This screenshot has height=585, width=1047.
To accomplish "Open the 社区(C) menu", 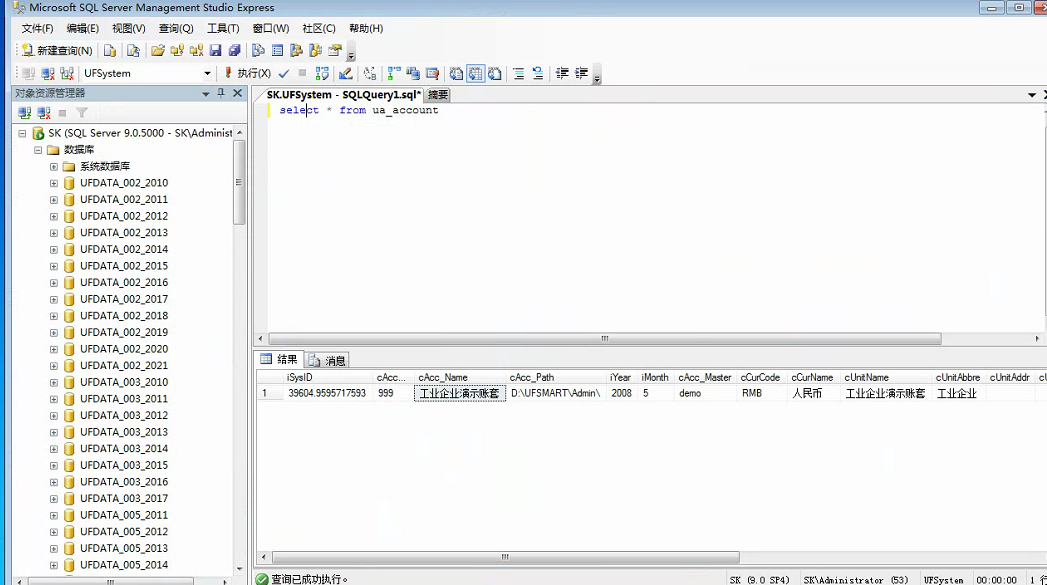I will (x=319, y=28).
